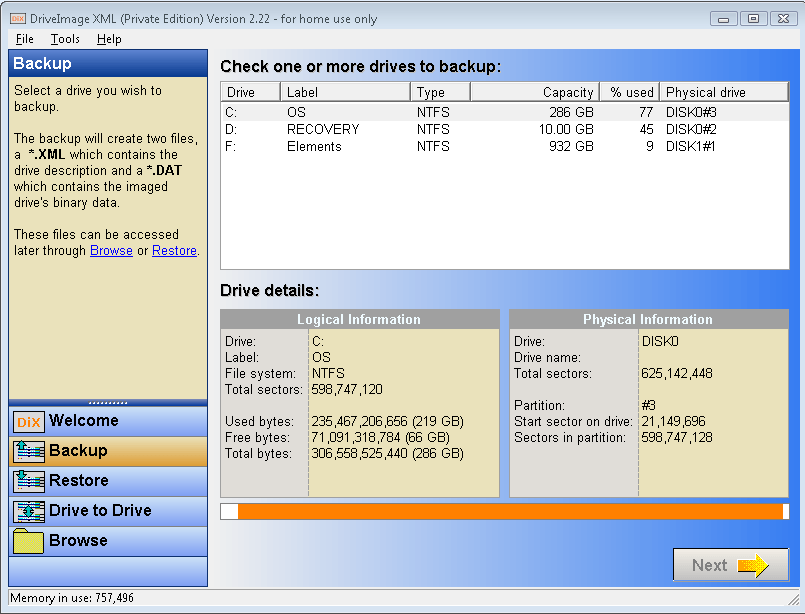Click the physical Total sectors value 625,142,448

677,373
